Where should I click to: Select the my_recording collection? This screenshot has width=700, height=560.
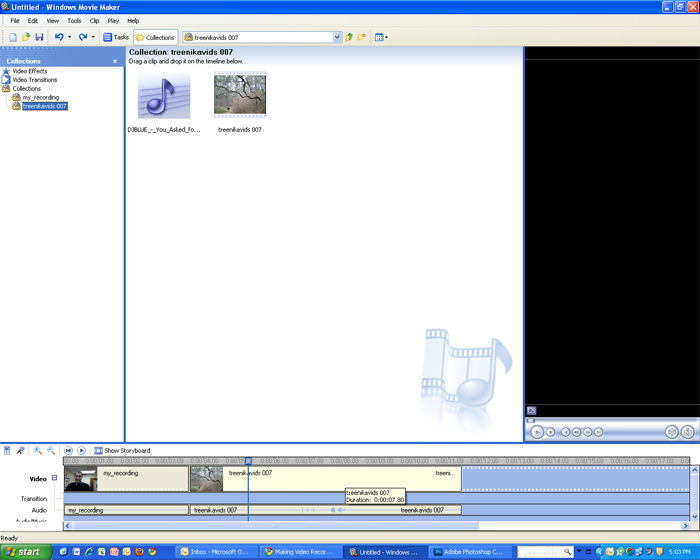coord(41,97)
